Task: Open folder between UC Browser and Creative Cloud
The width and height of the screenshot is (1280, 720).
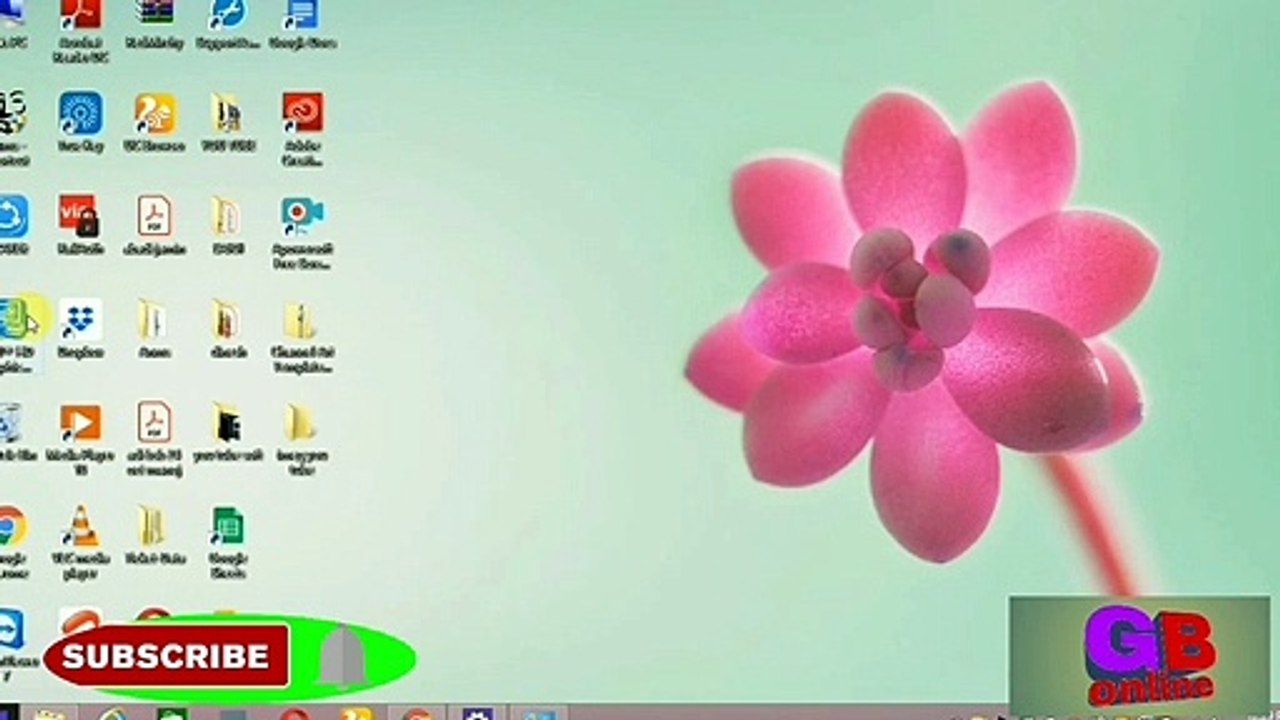Action: [x=227, y=114]
